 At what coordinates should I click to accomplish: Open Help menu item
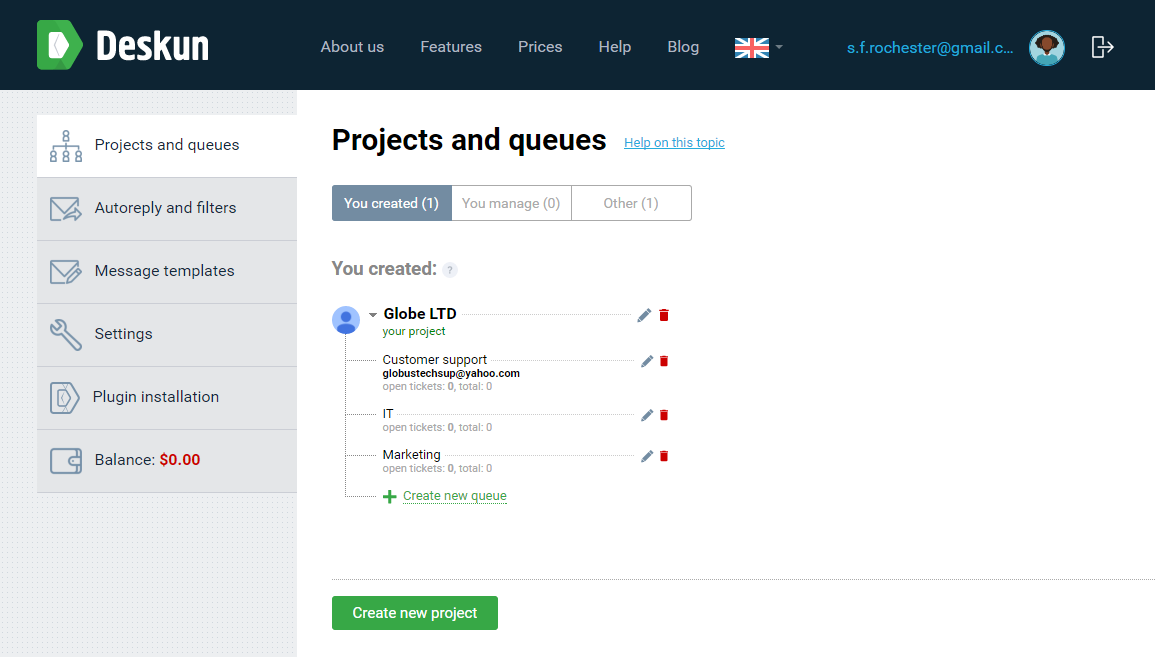(x=614, y=46)
